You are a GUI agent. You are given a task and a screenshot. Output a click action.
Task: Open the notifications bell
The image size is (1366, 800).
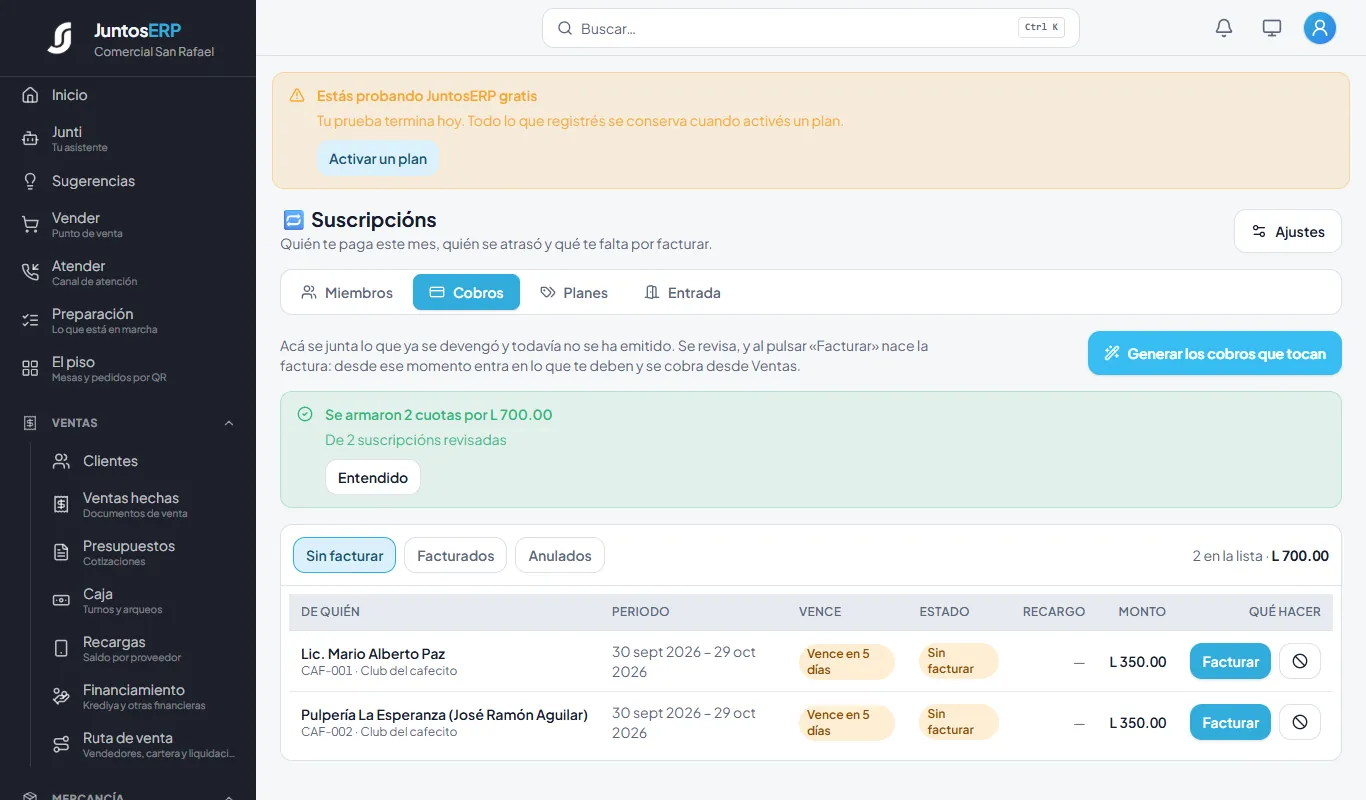(1224, 28)
